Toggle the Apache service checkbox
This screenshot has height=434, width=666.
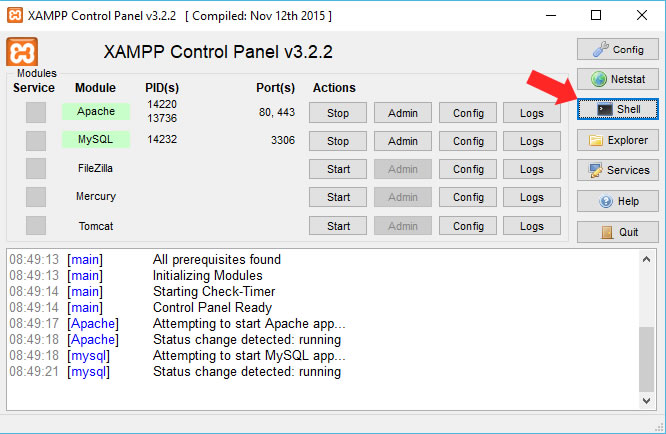click(36, 113)
